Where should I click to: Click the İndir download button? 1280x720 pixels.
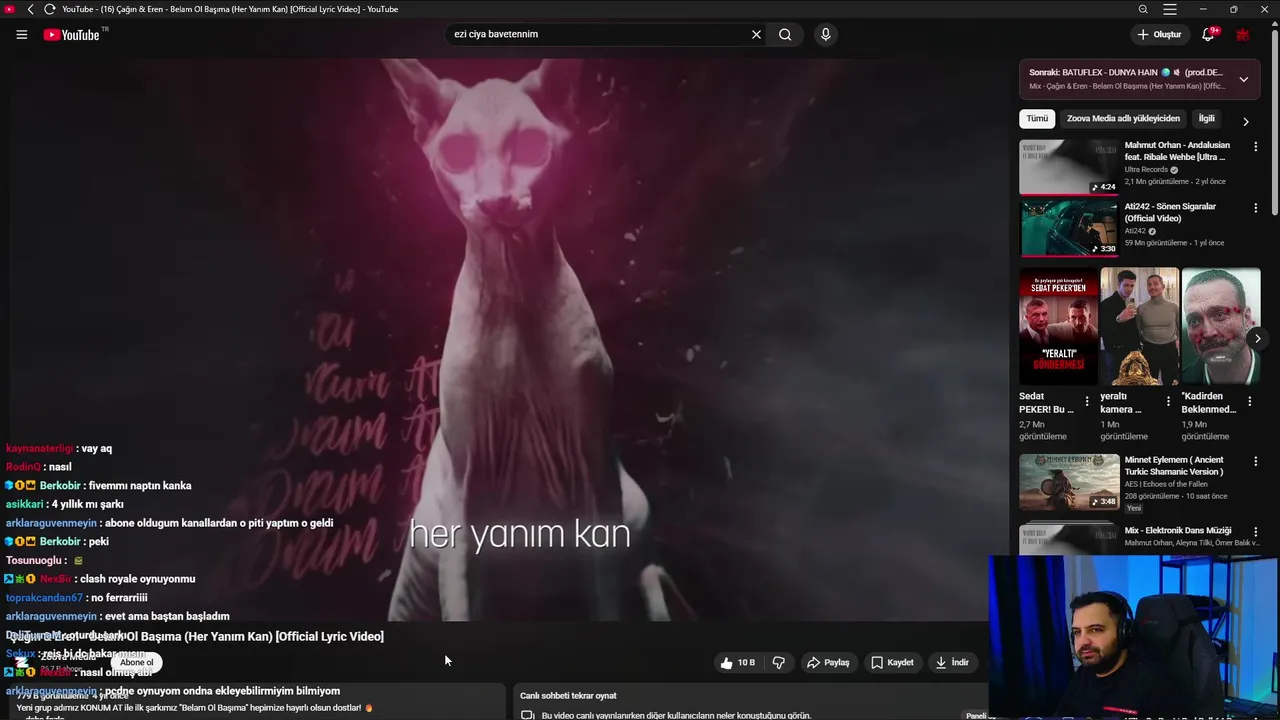coord(952,662)
